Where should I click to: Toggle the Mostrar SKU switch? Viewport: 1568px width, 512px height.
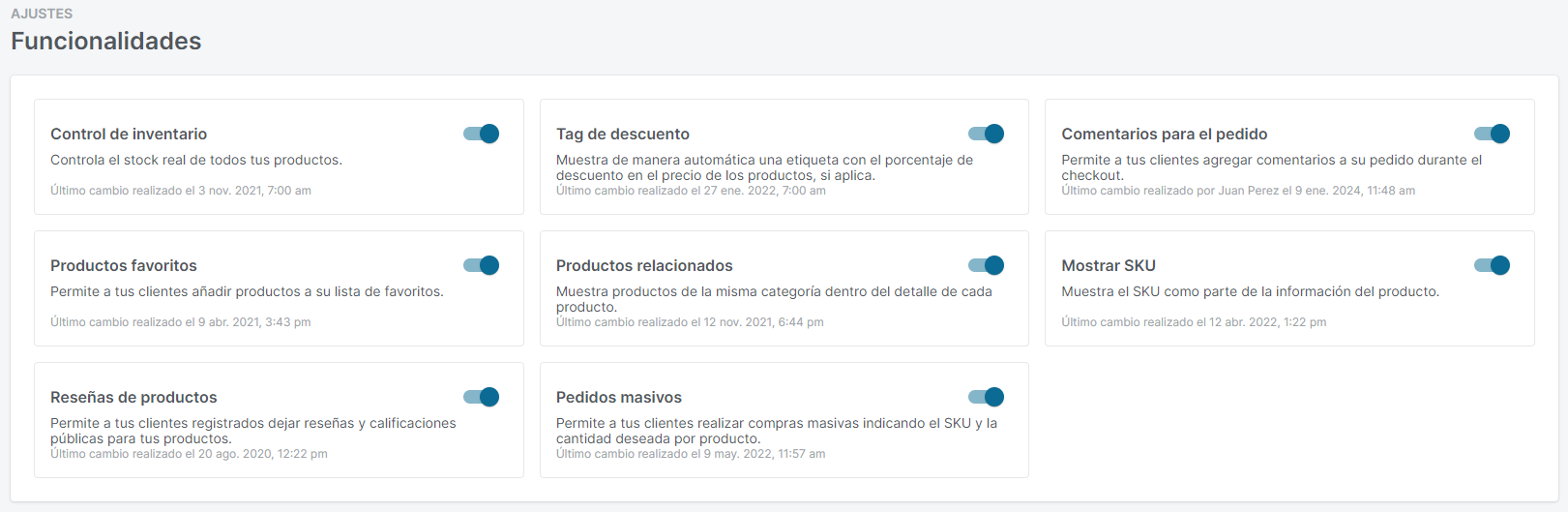[x=1492, y=265]
